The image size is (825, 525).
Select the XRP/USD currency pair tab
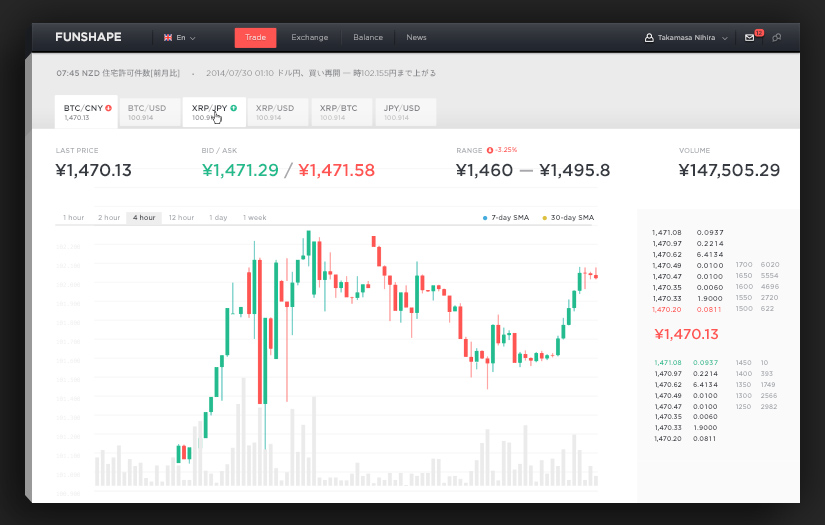click(x=278, y=112)
